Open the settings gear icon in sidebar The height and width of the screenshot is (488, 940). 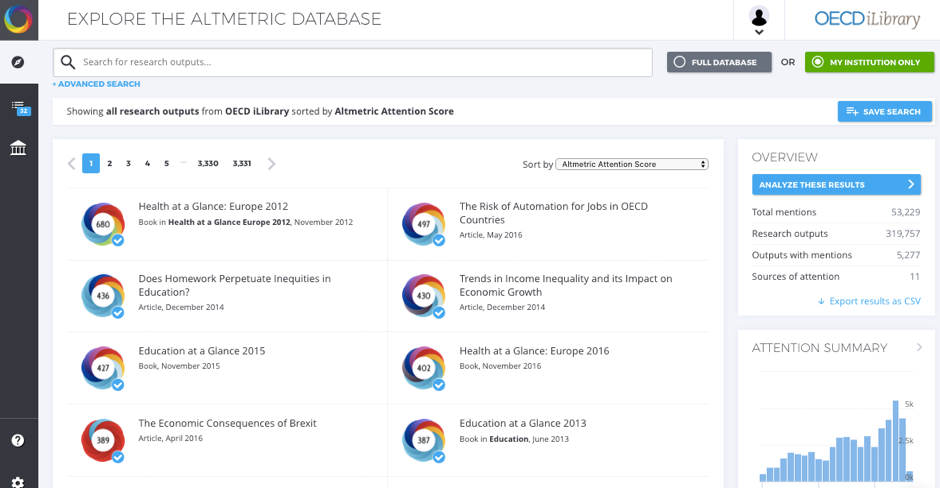18,482
